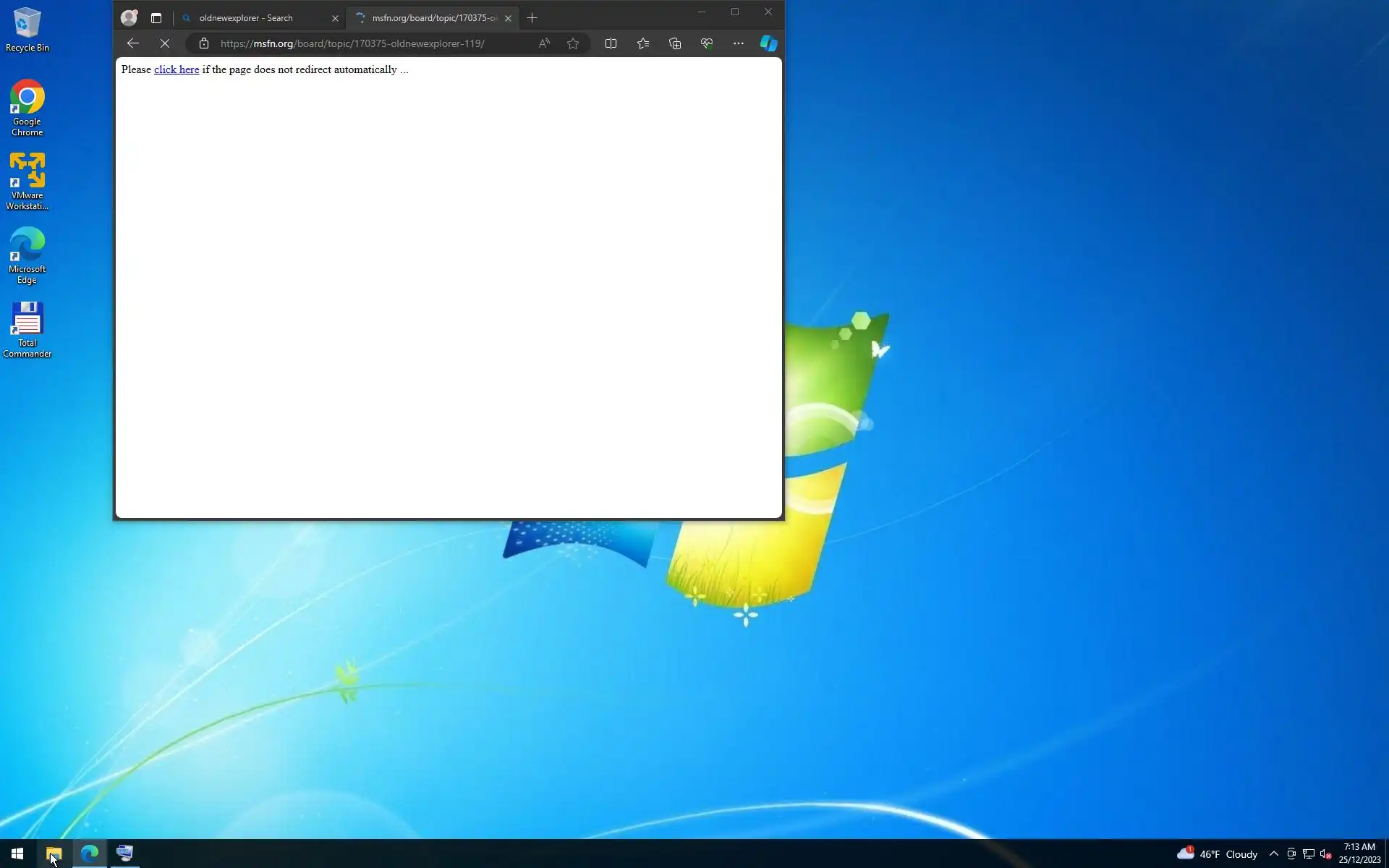Toggle Split screen view
Viewport: 1389px width, 868px height.
pos(611,43)
